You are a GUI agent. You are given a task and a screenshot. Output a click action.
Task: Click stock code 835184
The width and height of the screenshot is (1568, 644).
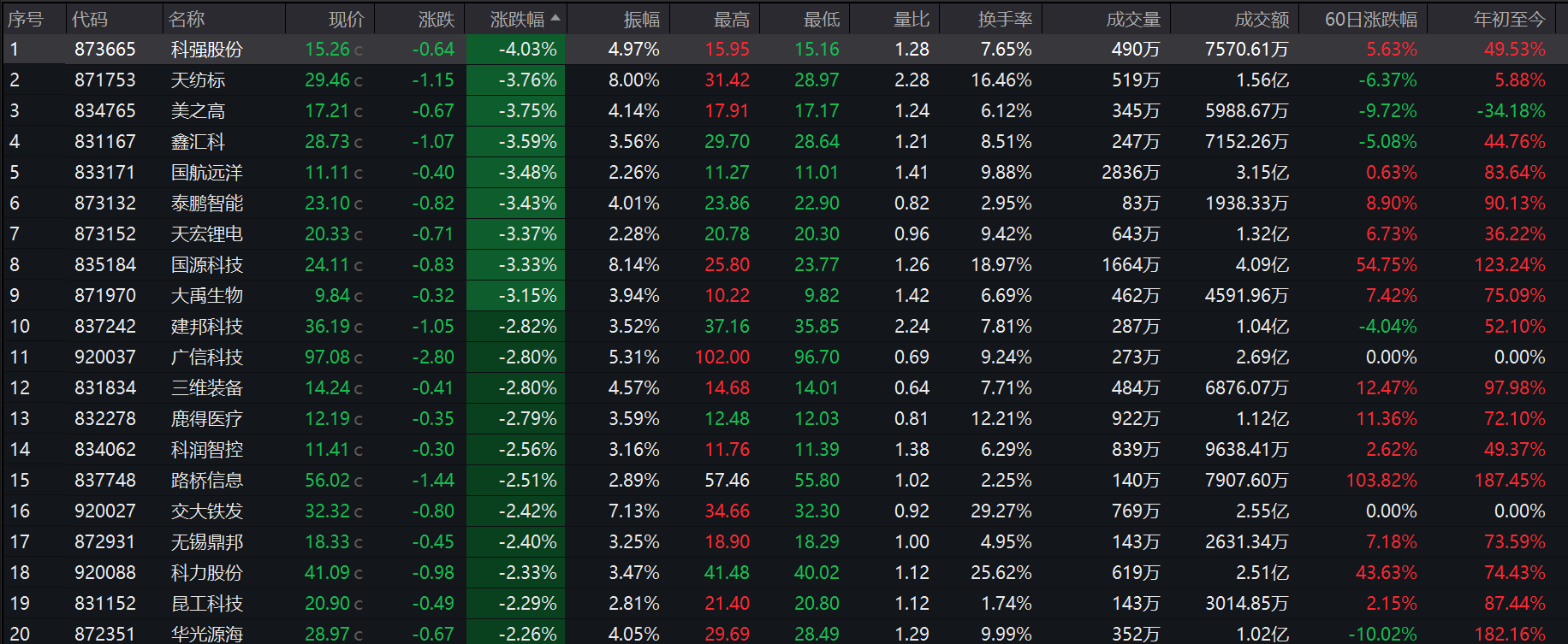click(x=105, y=265)
